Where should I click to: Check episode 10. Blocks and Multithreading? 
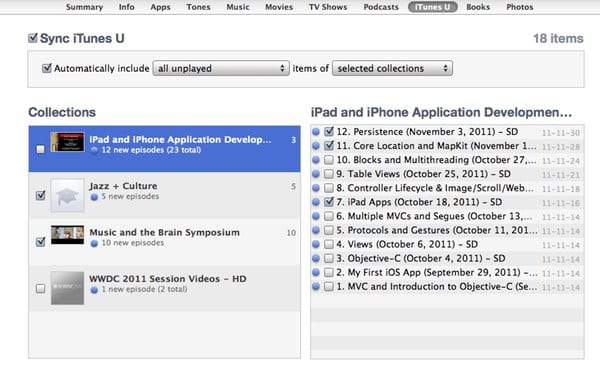[329, 160]
